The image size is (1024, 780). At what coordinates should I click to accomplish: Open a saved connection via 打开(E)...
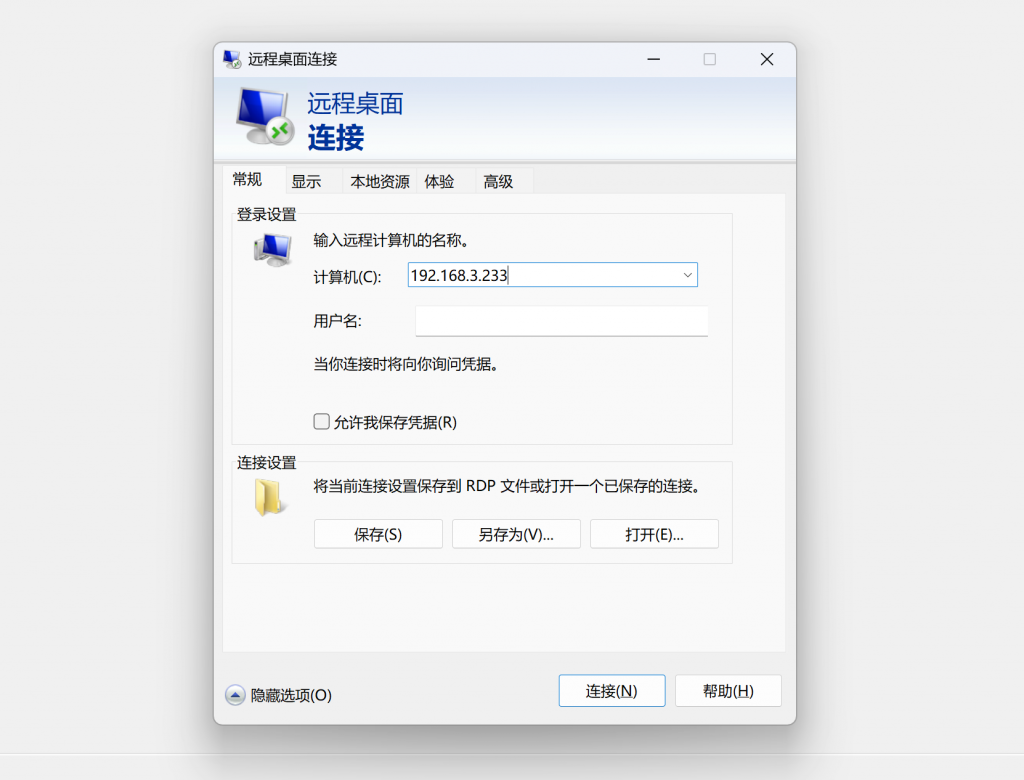point(654,534)
